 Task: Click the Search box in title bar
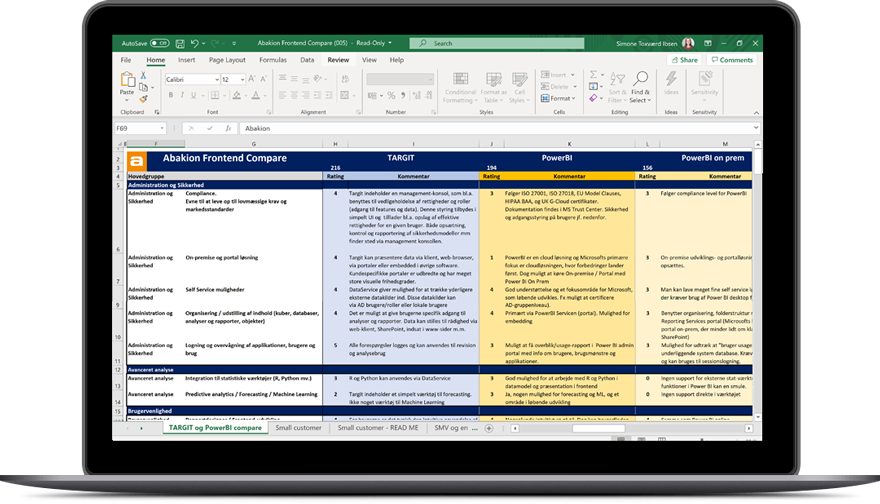point(497,43)
